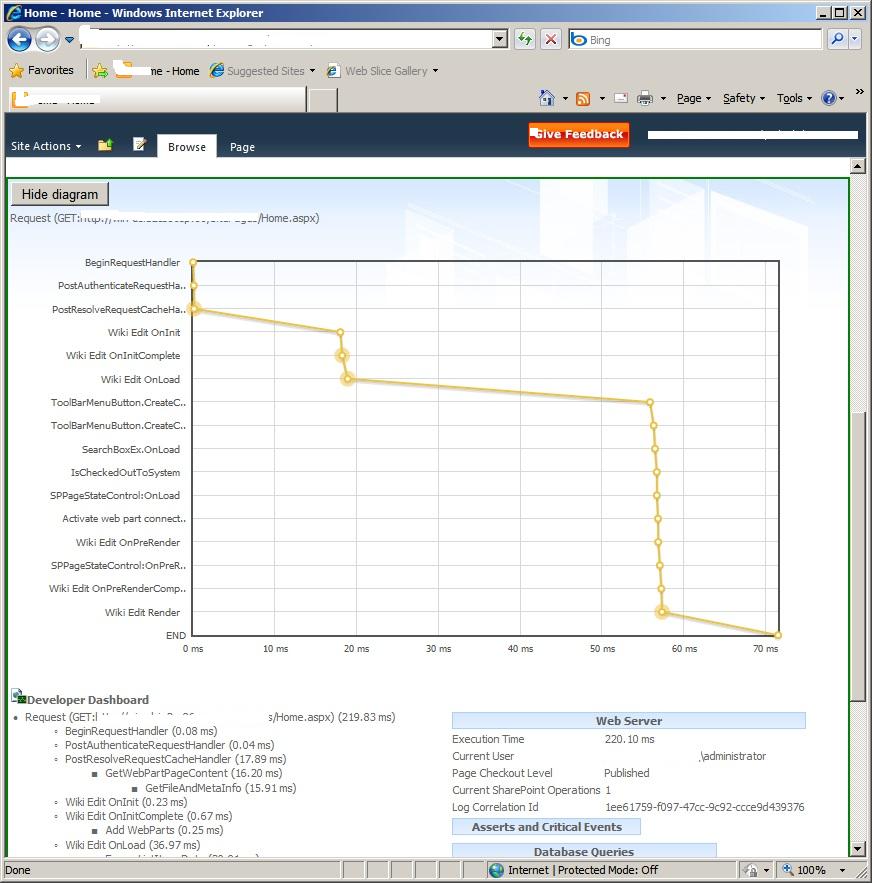Expand the address bar dropdown
Image resolution: width=872 pixels, height=883 pixels.
click(x=500, y=39)
